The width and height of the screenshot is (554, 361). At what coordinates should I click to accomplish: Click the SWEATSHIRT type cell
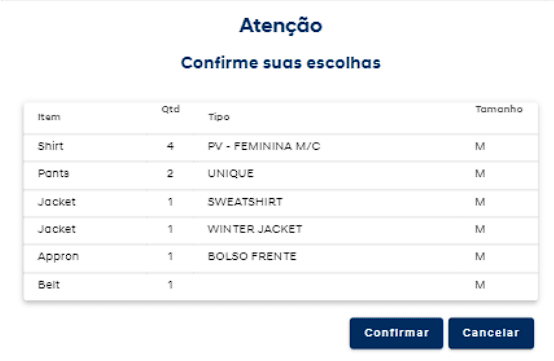(245, 202)
